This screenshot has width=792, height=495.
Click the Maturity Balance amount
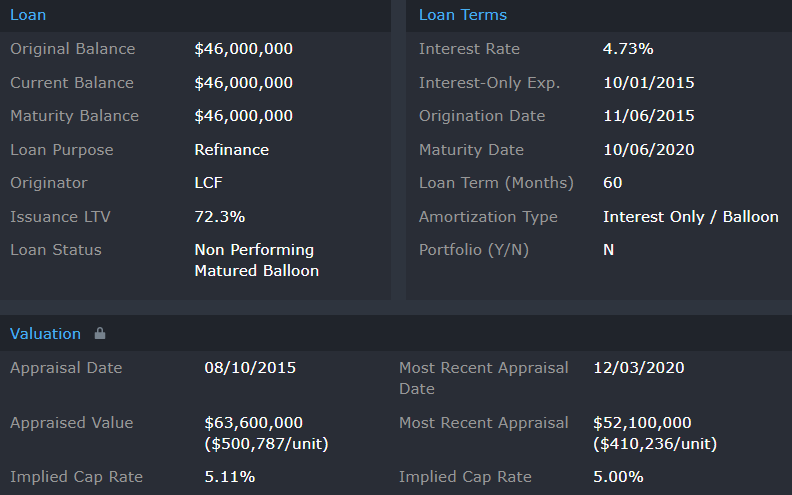click(243, 116)
